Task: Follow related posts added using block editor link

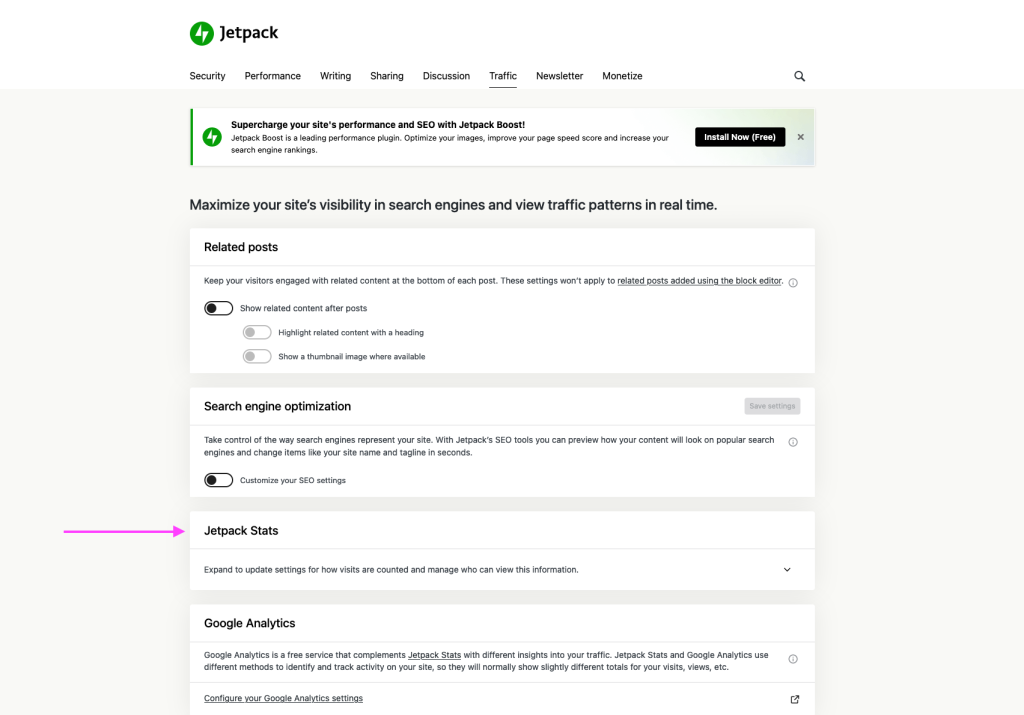Action: tap(699, 281)
